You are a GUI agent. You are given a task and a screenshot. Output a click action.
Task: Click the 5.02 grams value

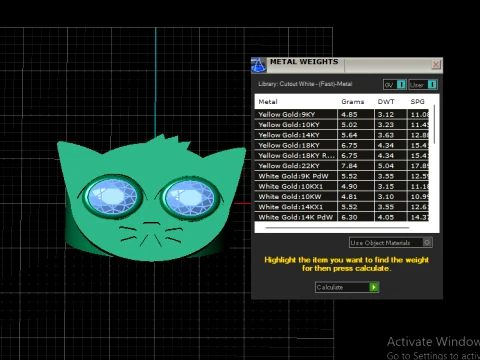coord(349,125)
